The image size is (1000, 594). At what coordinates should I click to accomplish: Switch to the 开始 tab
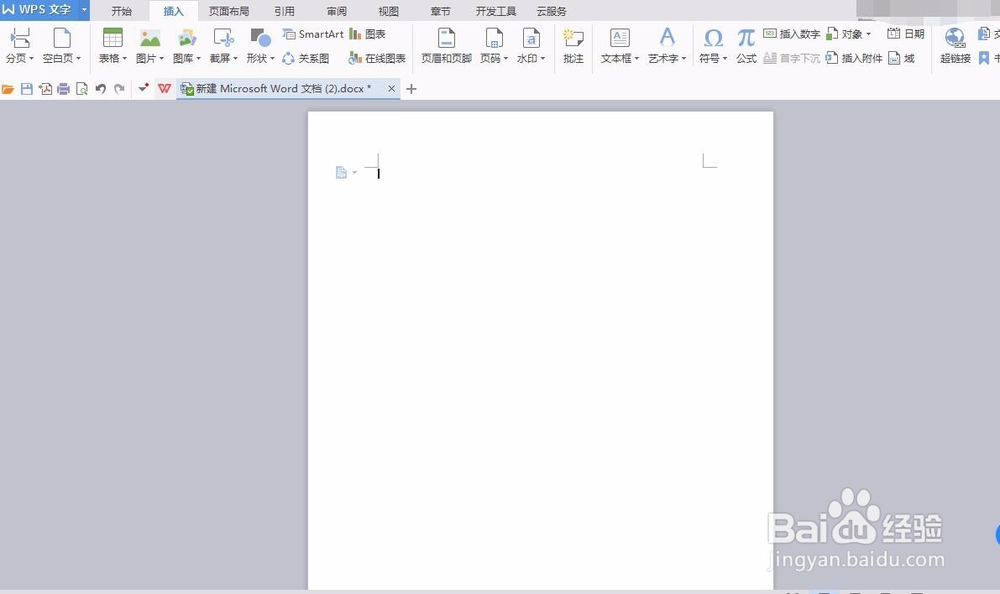pyautogui.click(x=121, y=11)
